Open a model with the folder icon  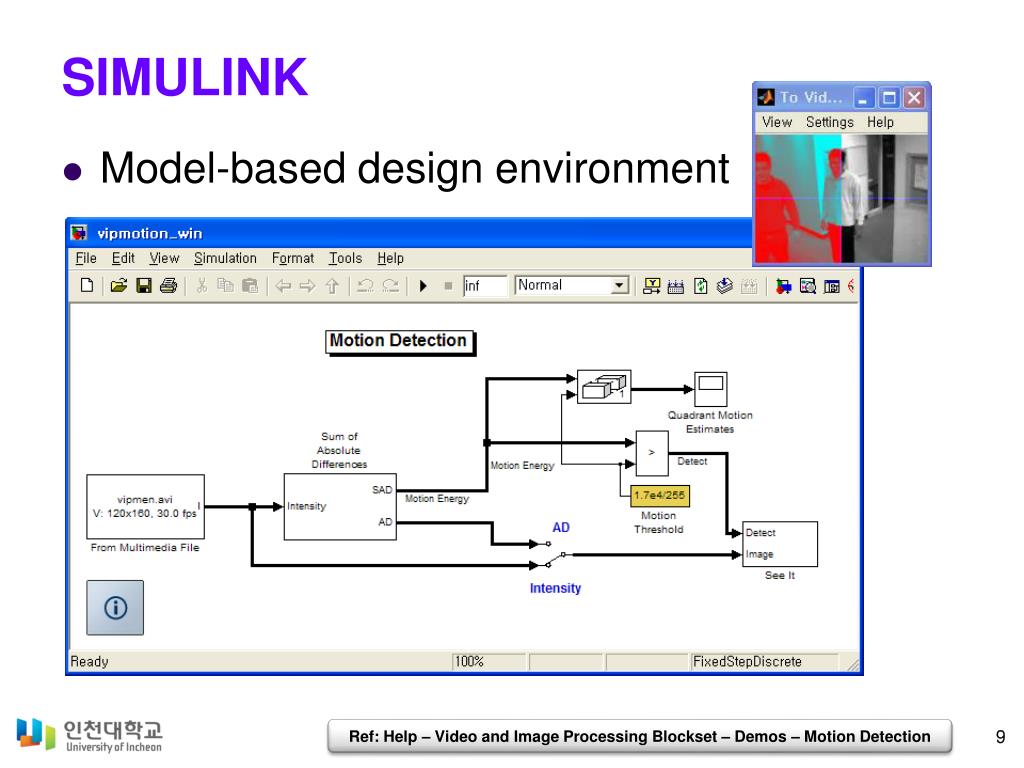click(x=118, y=285)
